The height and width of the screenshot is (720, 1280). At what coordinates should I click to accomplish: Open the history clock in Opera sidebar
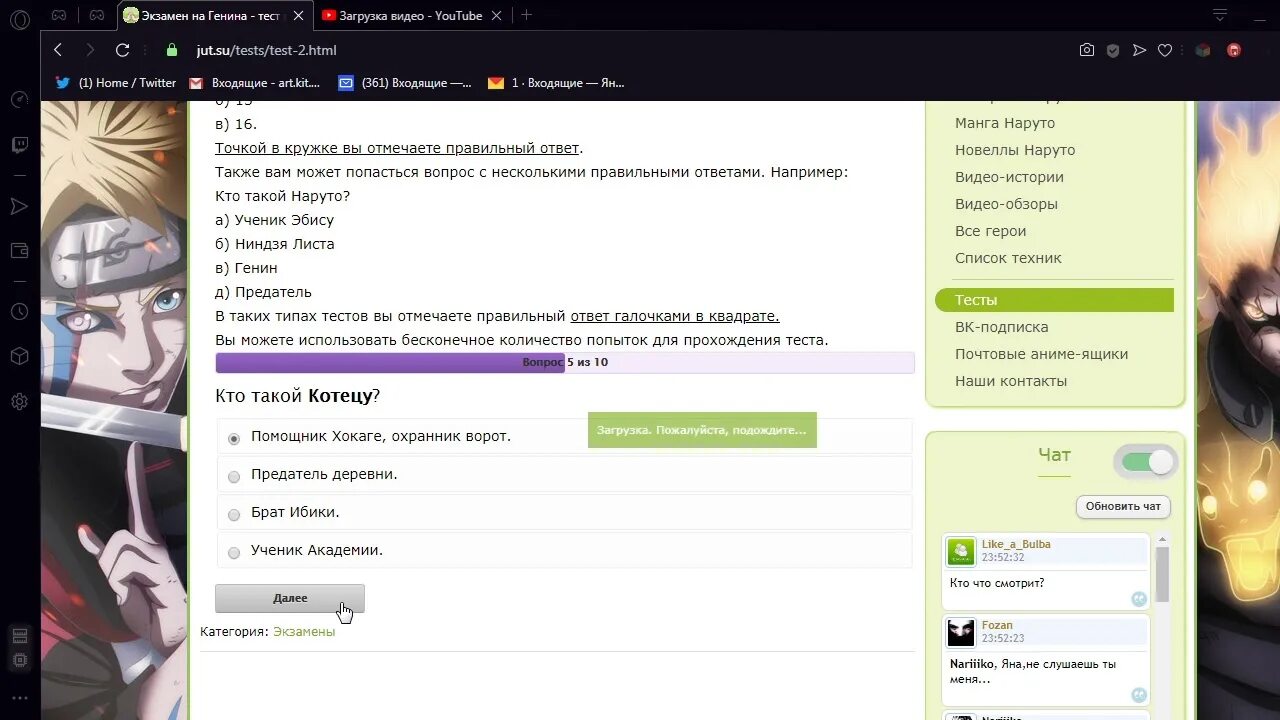(x=19, y=312)
